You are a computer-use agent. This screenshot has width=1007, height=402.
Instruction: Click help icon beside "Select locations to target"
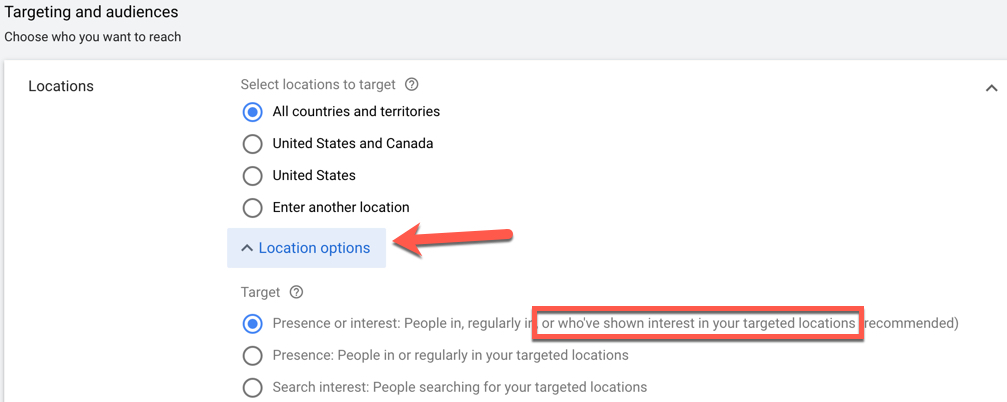[x=412, y=85]
